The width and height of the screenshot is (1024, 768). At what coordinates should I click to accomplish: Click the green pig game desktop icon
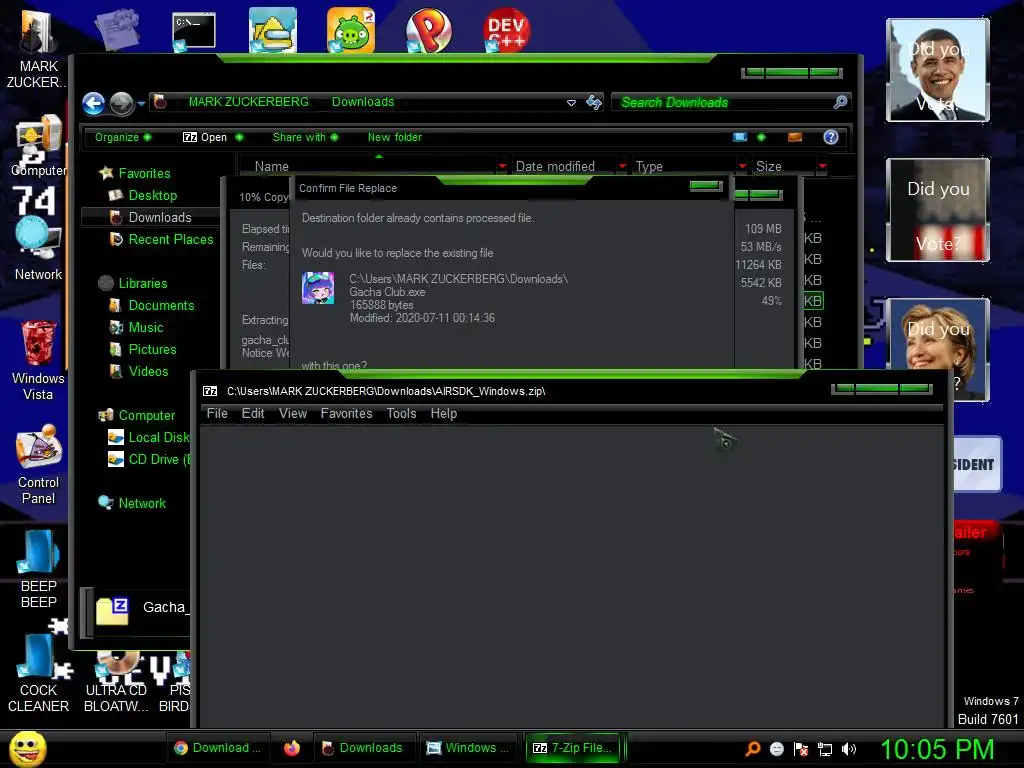pos(351,31)
